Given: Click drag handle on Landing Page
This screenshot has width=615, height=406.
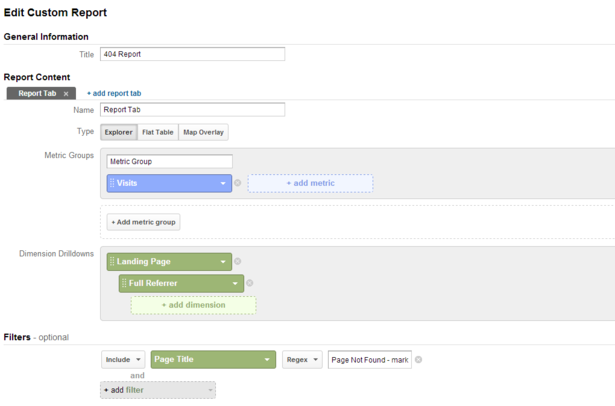Looking at the screenshot, I should pyautogui.click(x=112, y=262).
